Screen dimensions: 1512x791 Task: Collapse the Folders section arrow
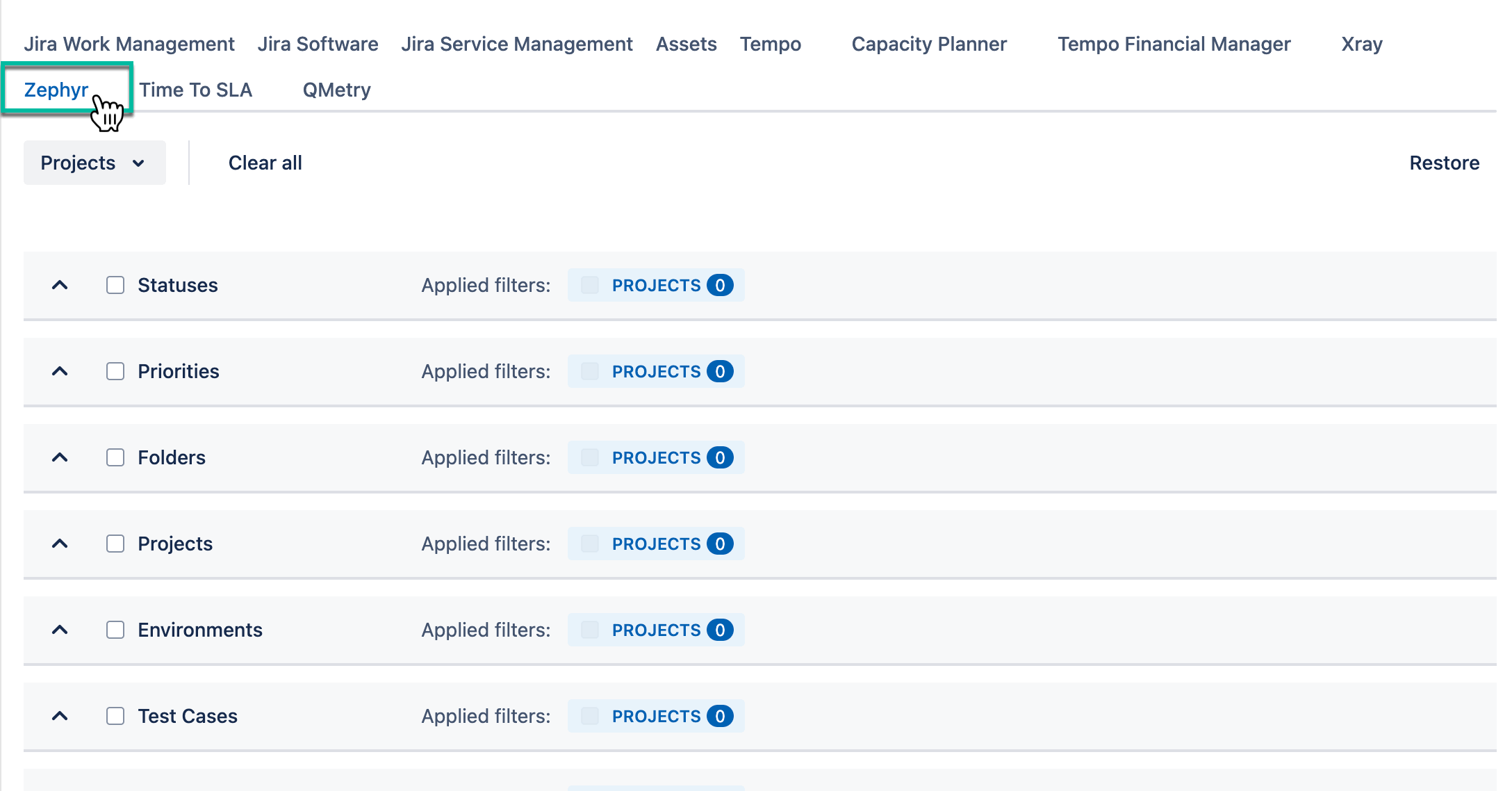pos(60,457)
